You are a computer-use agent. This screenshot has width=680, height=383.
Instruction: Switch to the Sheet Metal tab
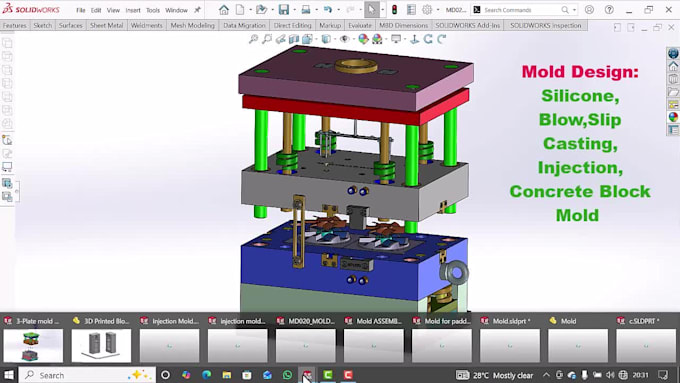click(106, 25)
